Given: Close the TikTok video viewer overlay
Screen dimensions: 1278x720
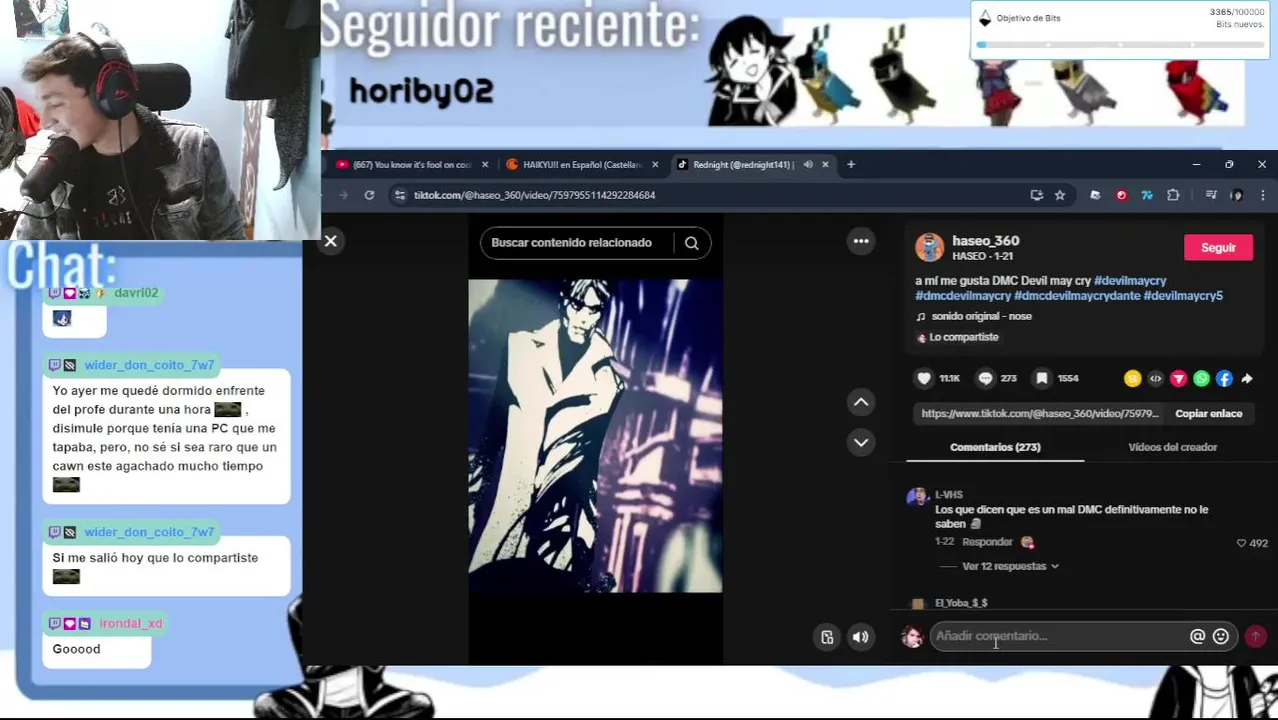Looking at the screenshot, I should 330,241.
